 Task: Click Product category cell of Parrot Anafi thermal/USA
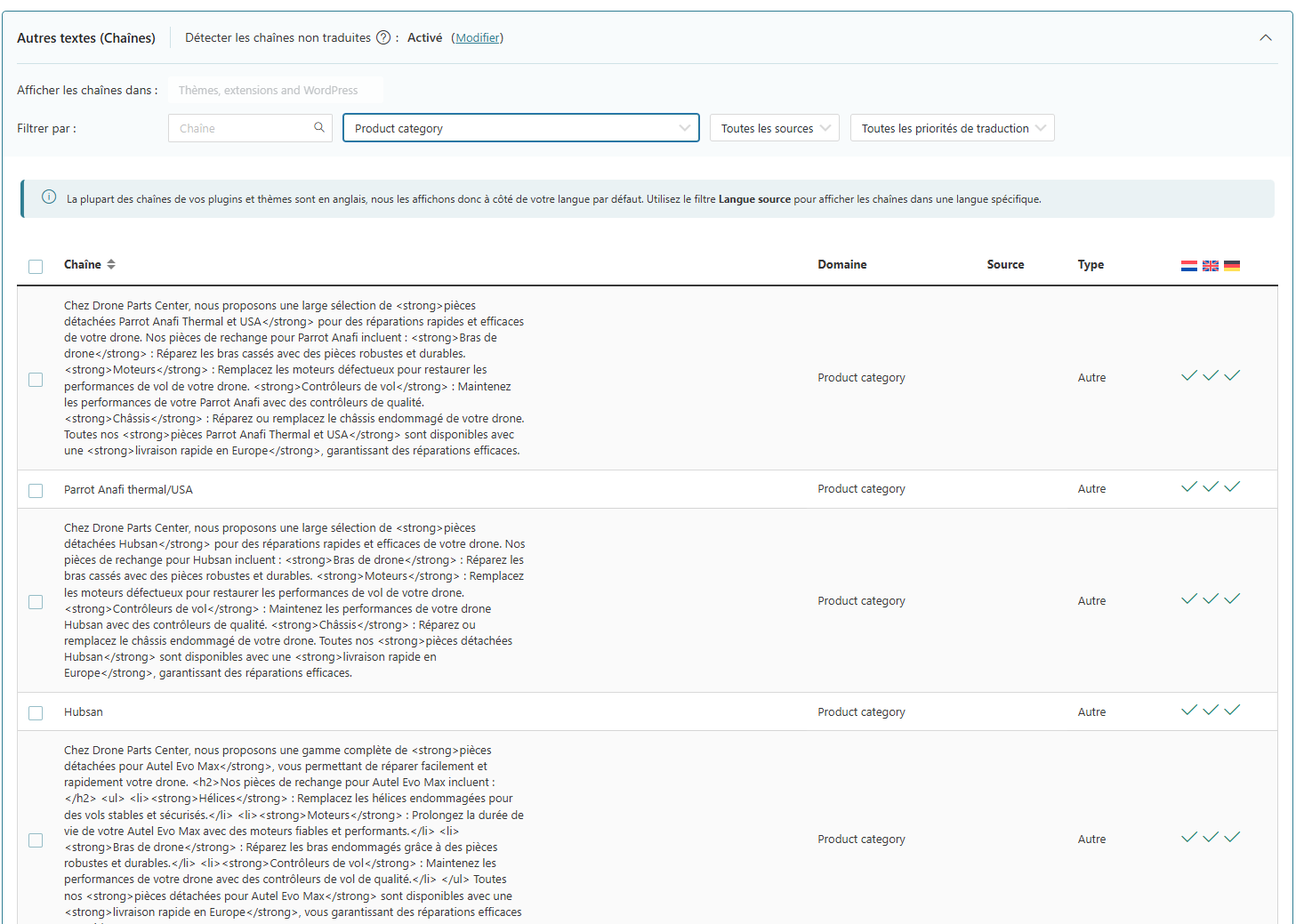pyautogui.click(x=862, y=488)
